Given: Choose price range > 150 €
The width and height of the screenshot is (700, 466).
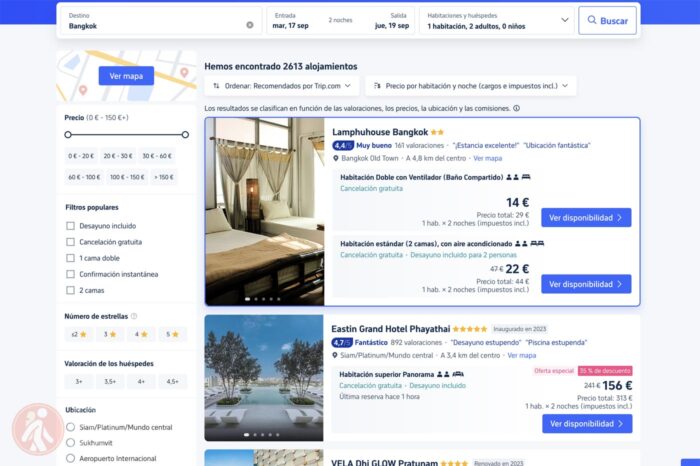Looking at the screenshot, I should pos(164,177).
